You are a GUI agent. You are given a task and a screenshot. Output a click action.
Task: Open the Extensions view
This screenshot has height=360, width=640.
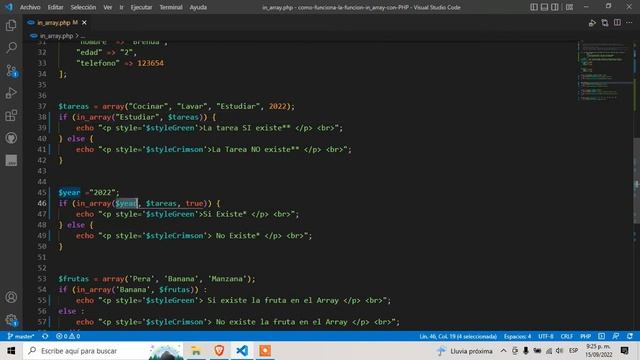tap(11, 116)
